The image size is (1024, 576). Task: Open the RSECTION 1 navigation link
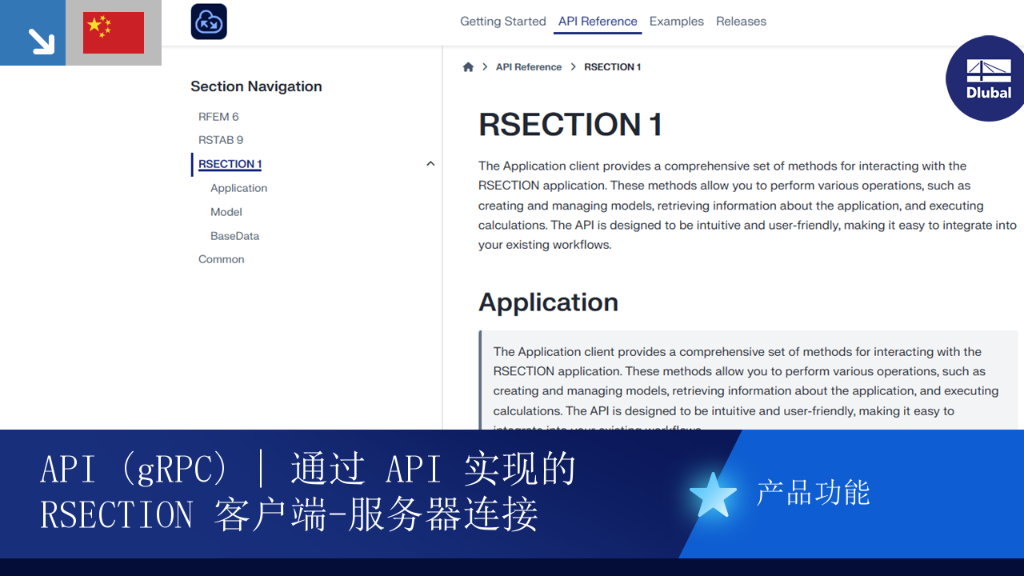click(x=230, y=164)
